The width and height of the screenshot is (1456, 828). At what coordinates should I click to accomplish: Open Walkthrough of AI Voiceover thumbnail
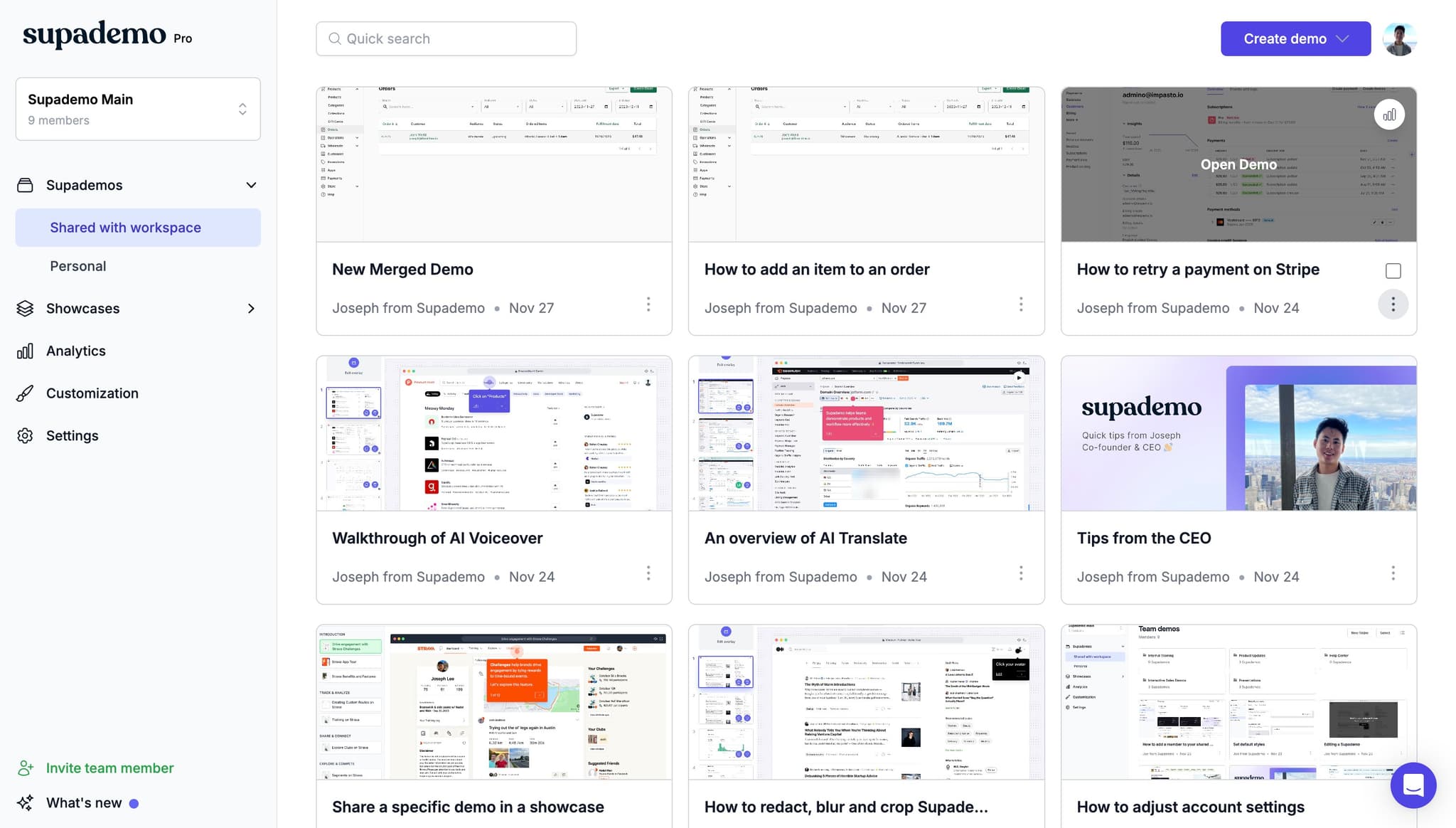point(493,433)
